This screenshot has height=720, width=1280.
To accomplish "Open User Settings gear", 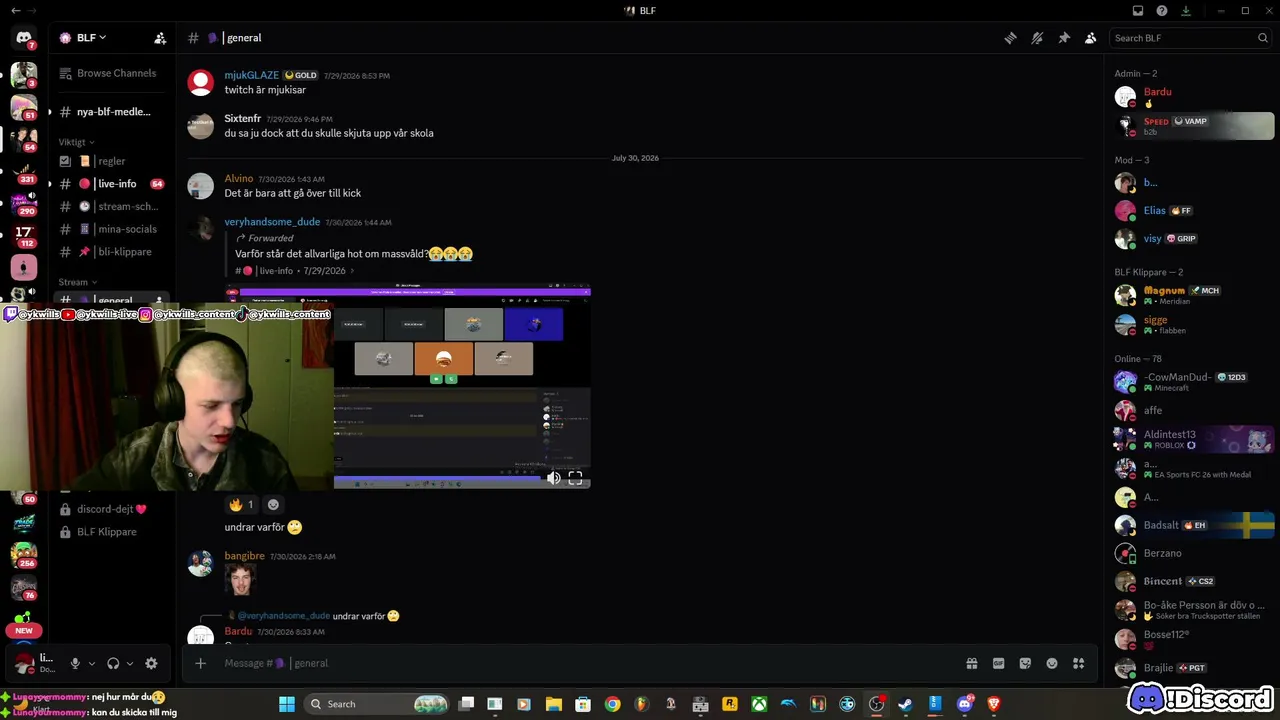I will pyautogui.click(x=151, y=663).
